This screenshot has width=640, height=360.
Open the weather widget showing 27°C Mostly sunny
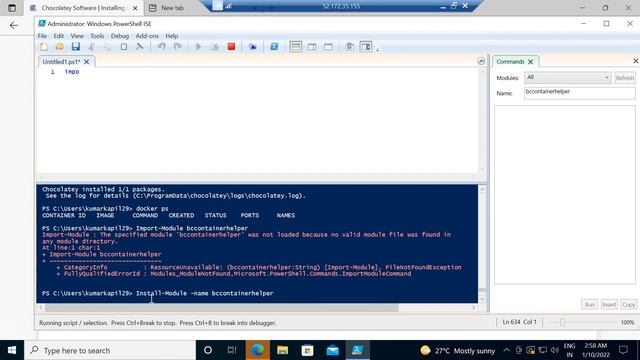tap(458, 351)
